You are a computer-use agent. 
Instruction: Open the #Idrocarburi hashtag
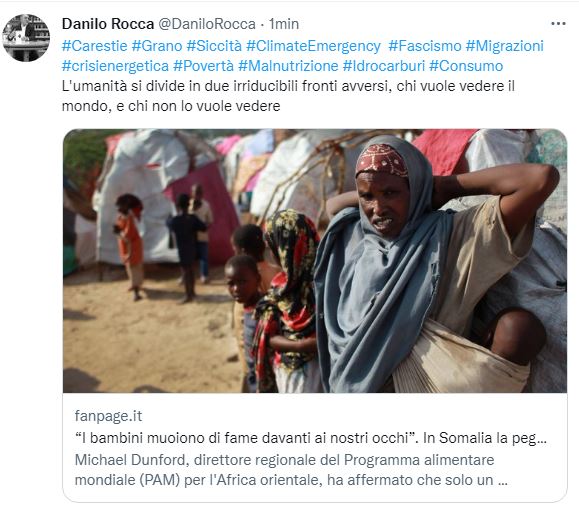pyautogui.click(x=384, y=66)
